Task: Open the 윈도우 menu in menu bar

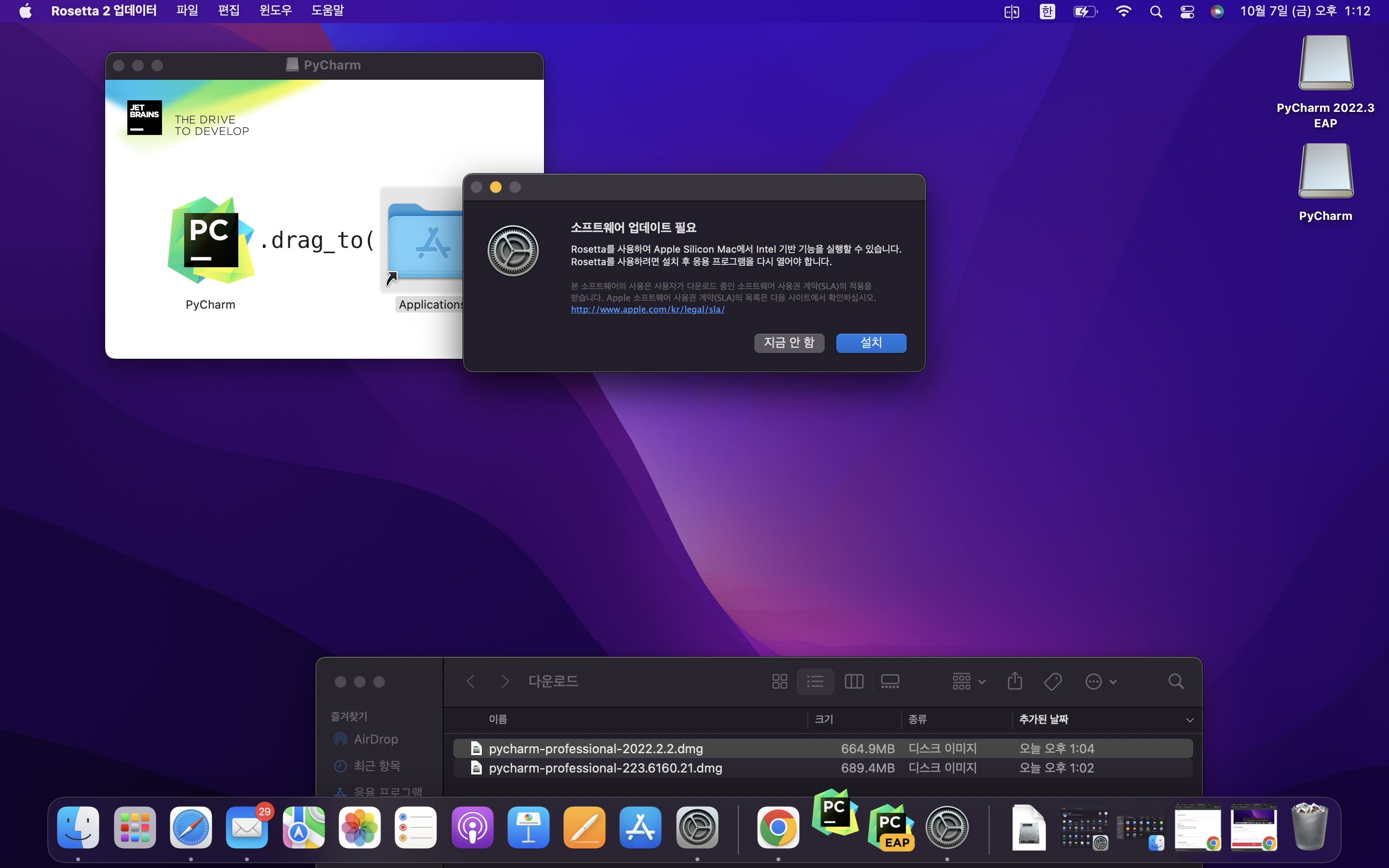Action: tap(275, 11)
